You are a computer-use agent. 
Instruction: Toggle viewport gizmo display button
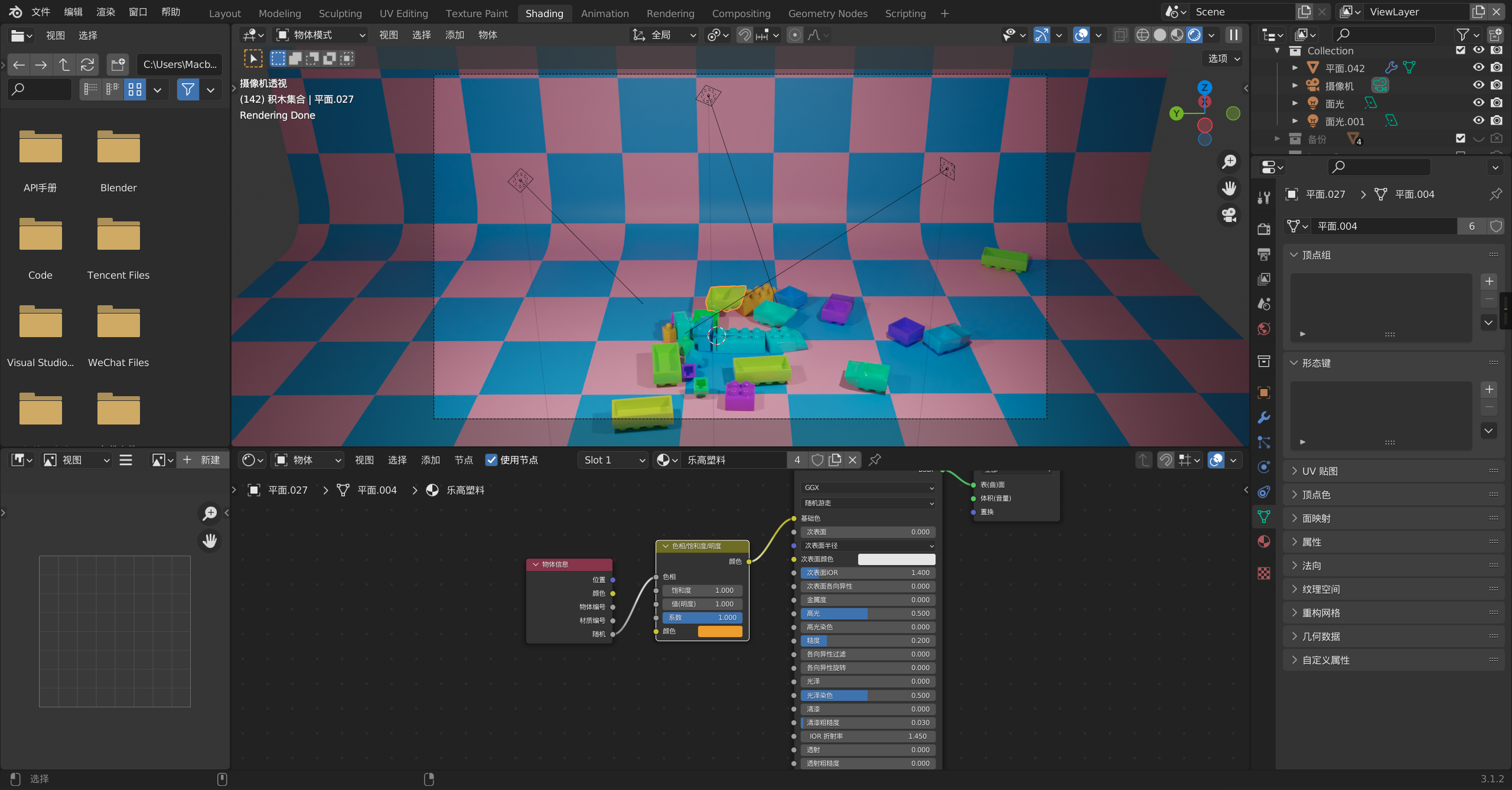point(1042,35)
